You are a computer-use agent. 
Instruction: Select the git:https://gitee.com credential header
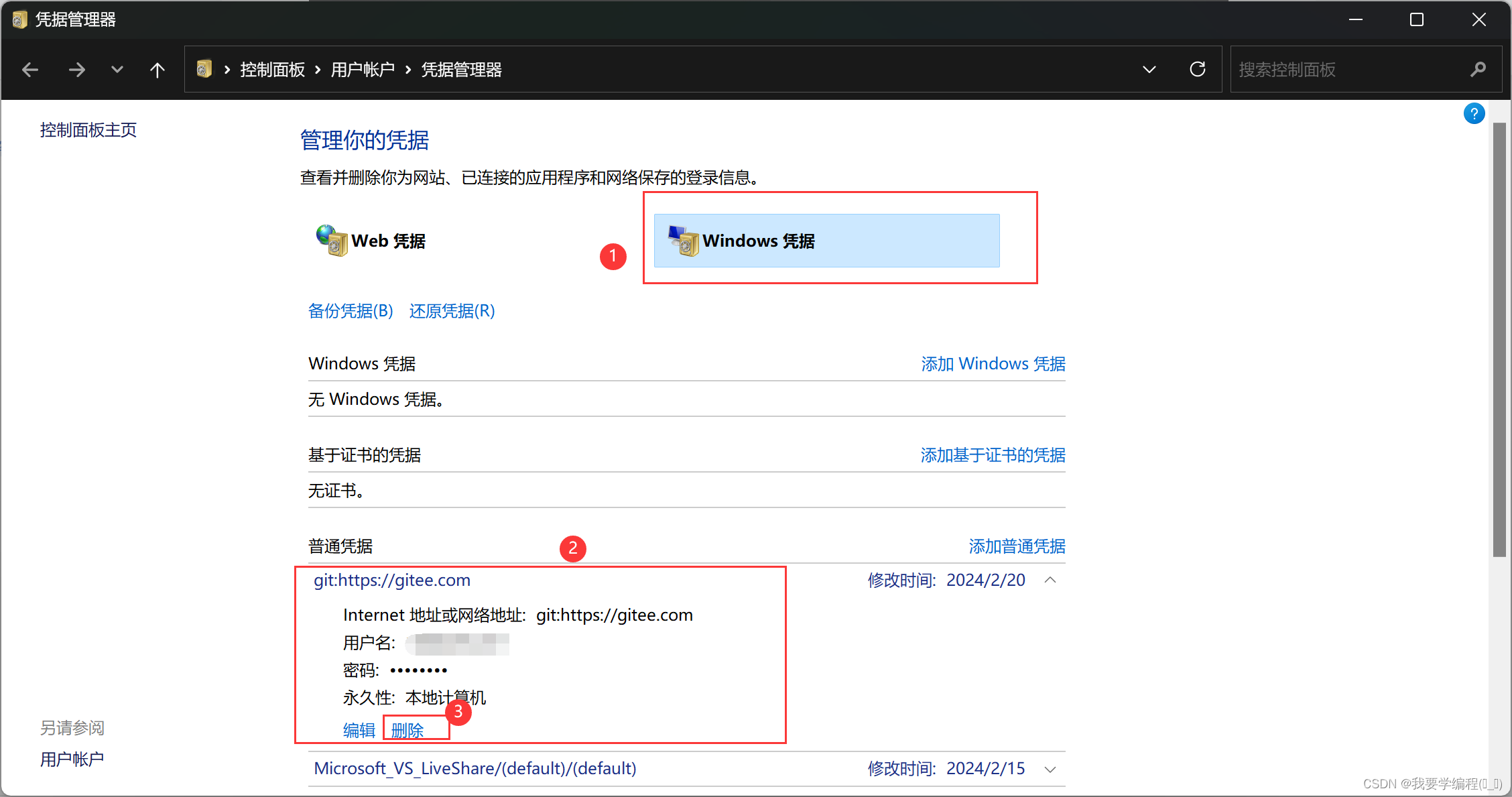392,580
